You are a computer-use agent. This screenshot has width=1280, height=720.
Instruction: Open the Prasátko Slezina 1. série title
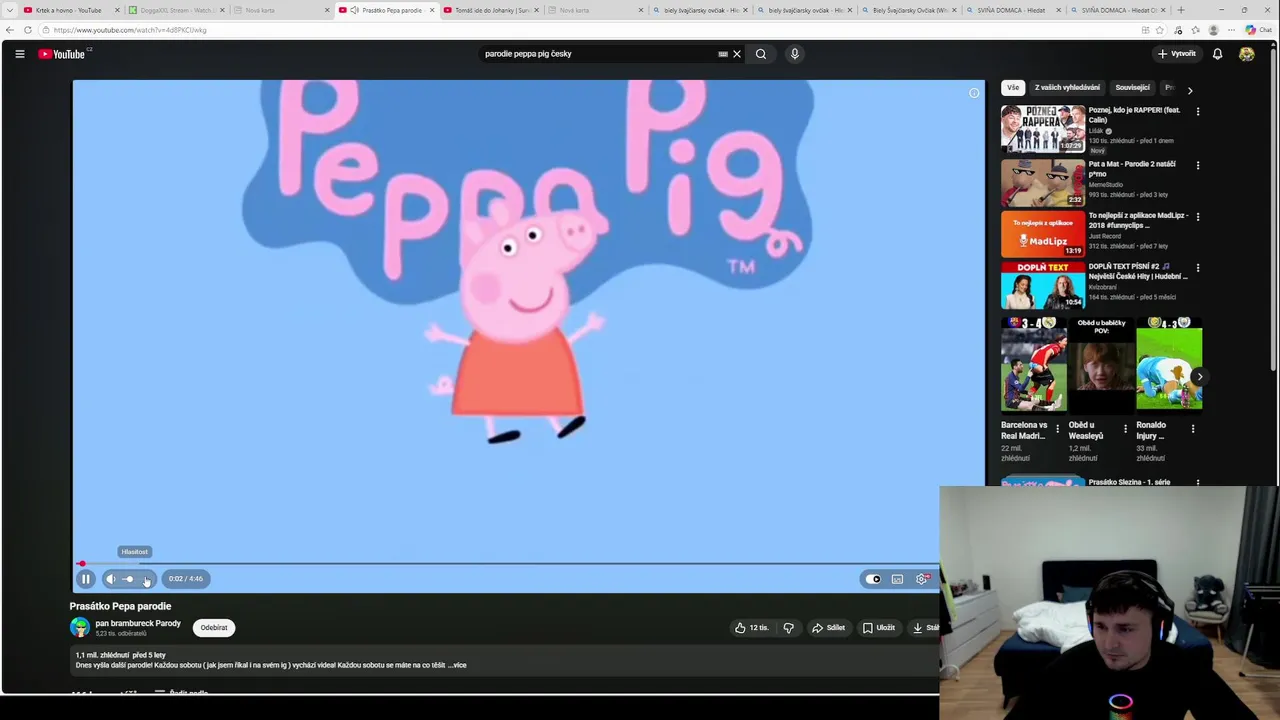[x=1129, y=482]
